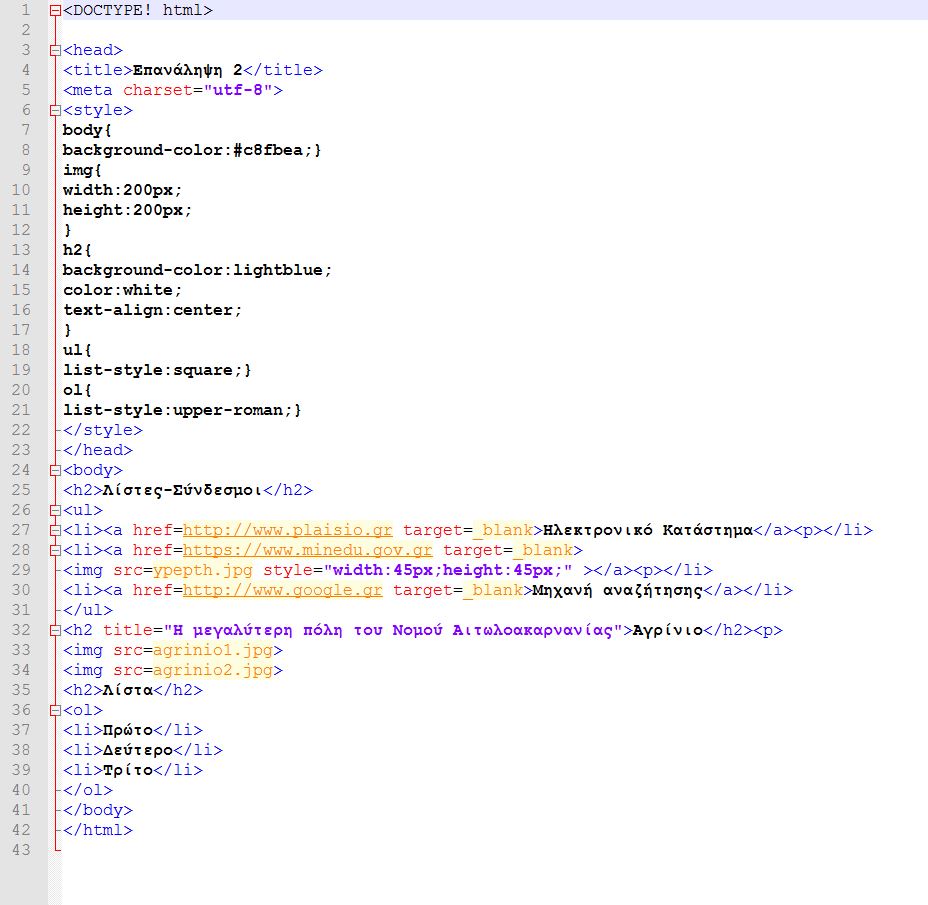Open the http://www.google.gr link
Image resolution: width=928 pixels, height=905 pixels.
[283, 590]
